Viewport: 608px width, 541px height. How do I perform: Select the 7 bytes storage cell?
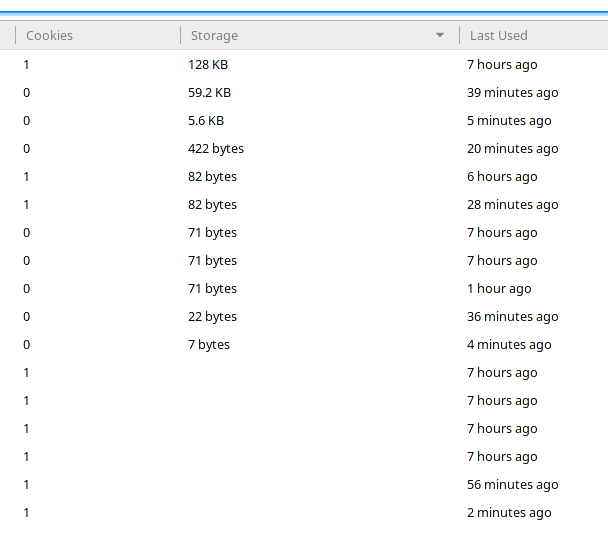pyautogui.click(x=209, y=344)
